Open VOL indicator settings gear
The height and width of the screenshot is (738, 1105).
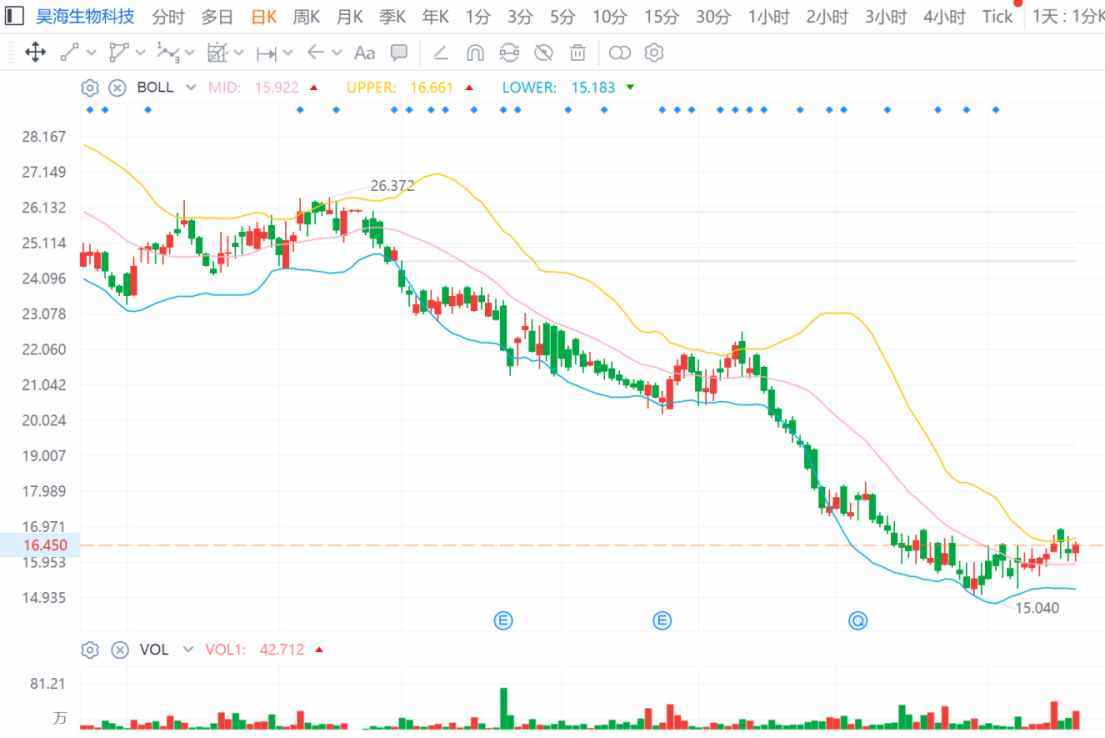(x=89, y=649)
